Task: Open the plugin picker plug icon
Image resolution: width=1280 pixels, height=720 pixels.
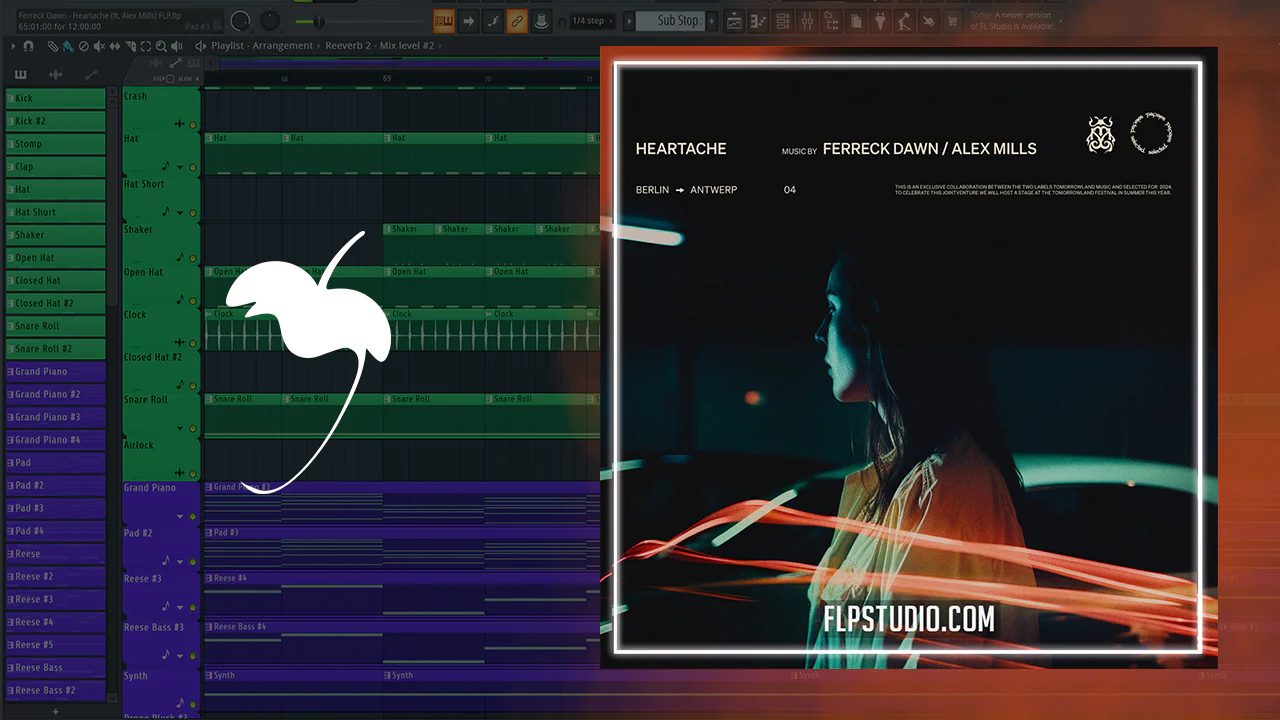Action: [881, 20]
